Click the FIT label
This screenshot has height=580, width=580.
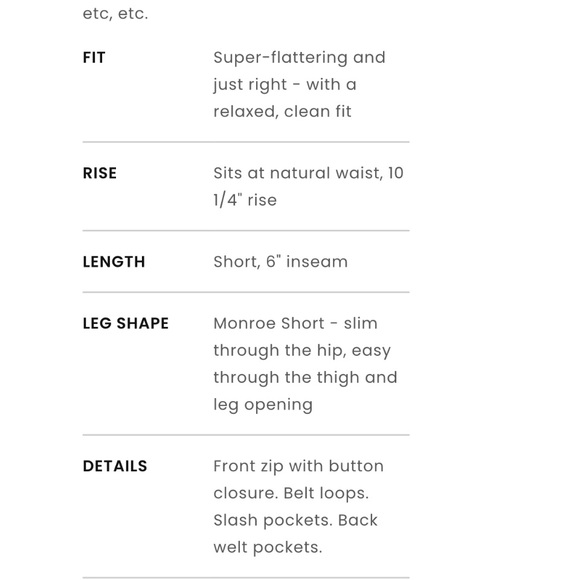(94, 58)
